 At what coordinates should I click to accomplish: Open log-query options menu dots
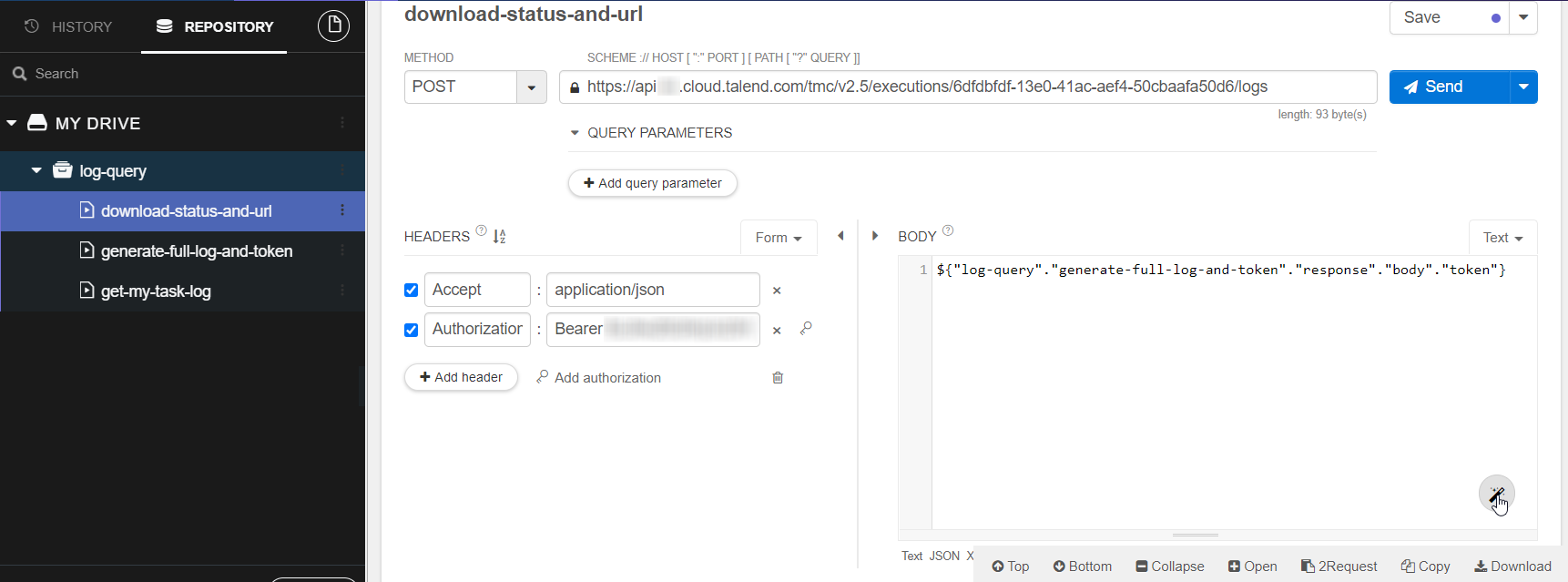[x=342, y=170]
